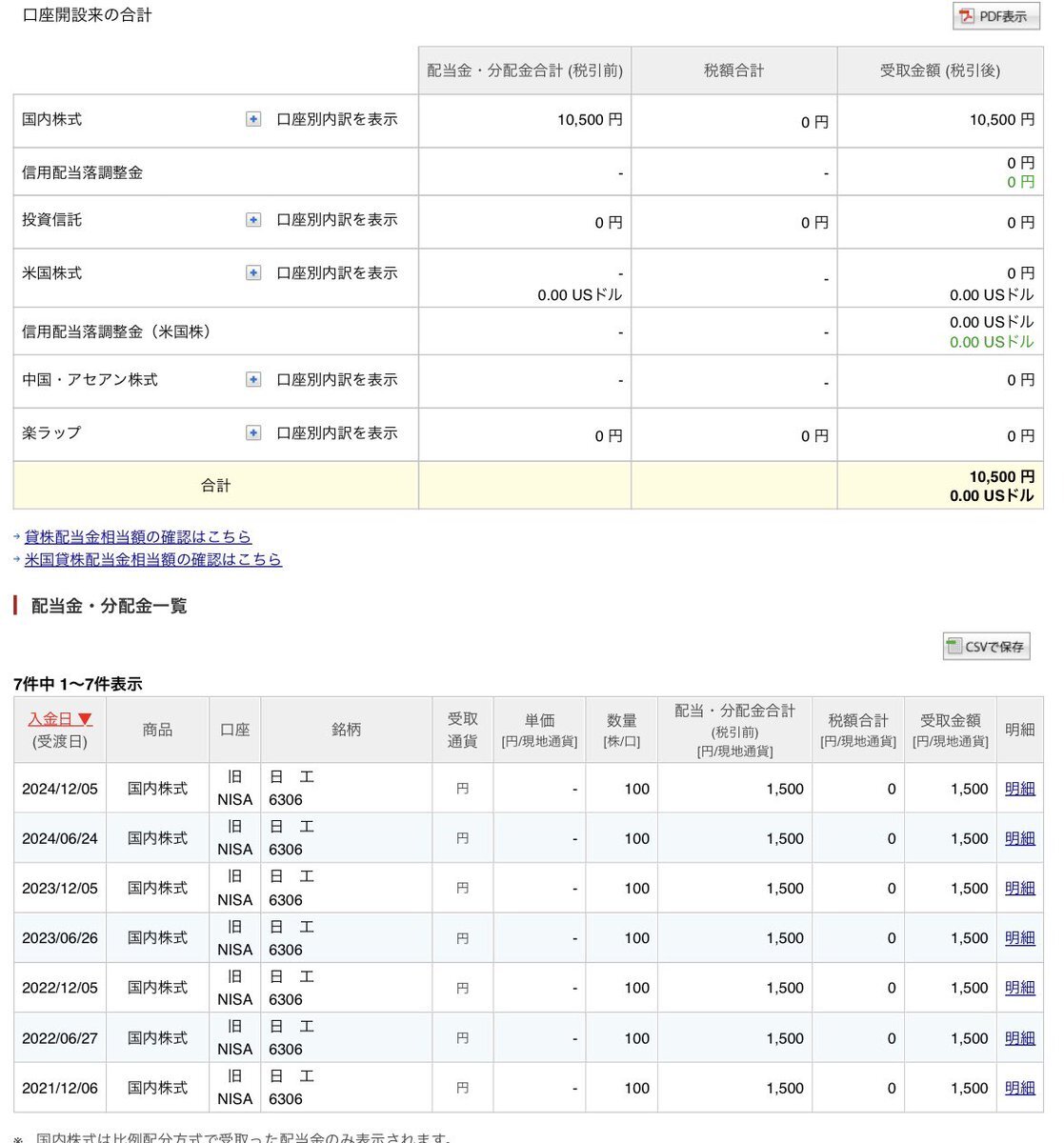Screen dimensions: 1064x1143
Task: Click the 2021/12/06 date cell
Action: pyautogui.click(x=60, y=1088)
